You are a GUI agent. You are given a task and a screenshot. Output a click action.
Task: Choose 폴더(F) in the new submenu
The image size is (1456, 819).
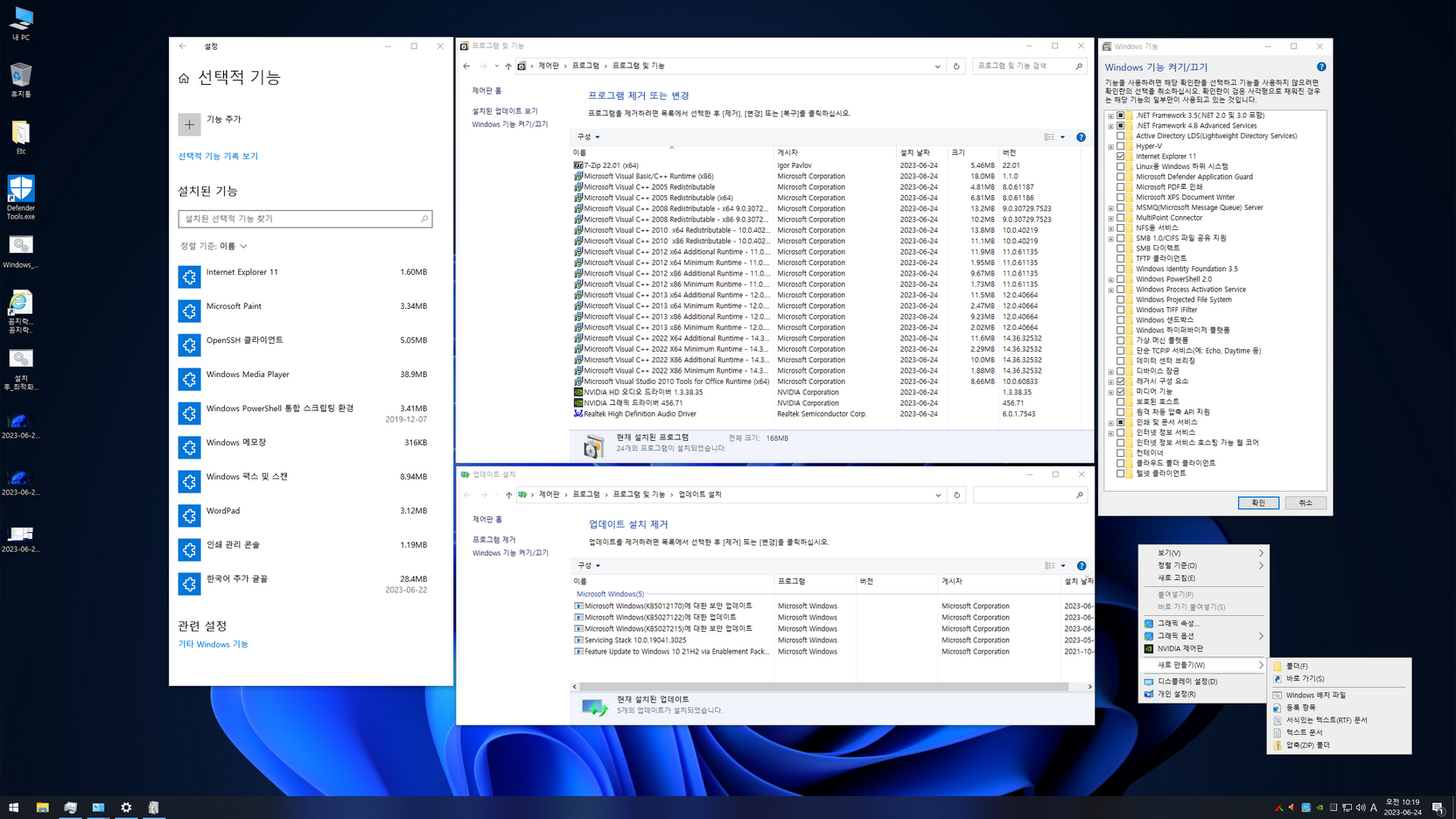tap(1339, 667)
